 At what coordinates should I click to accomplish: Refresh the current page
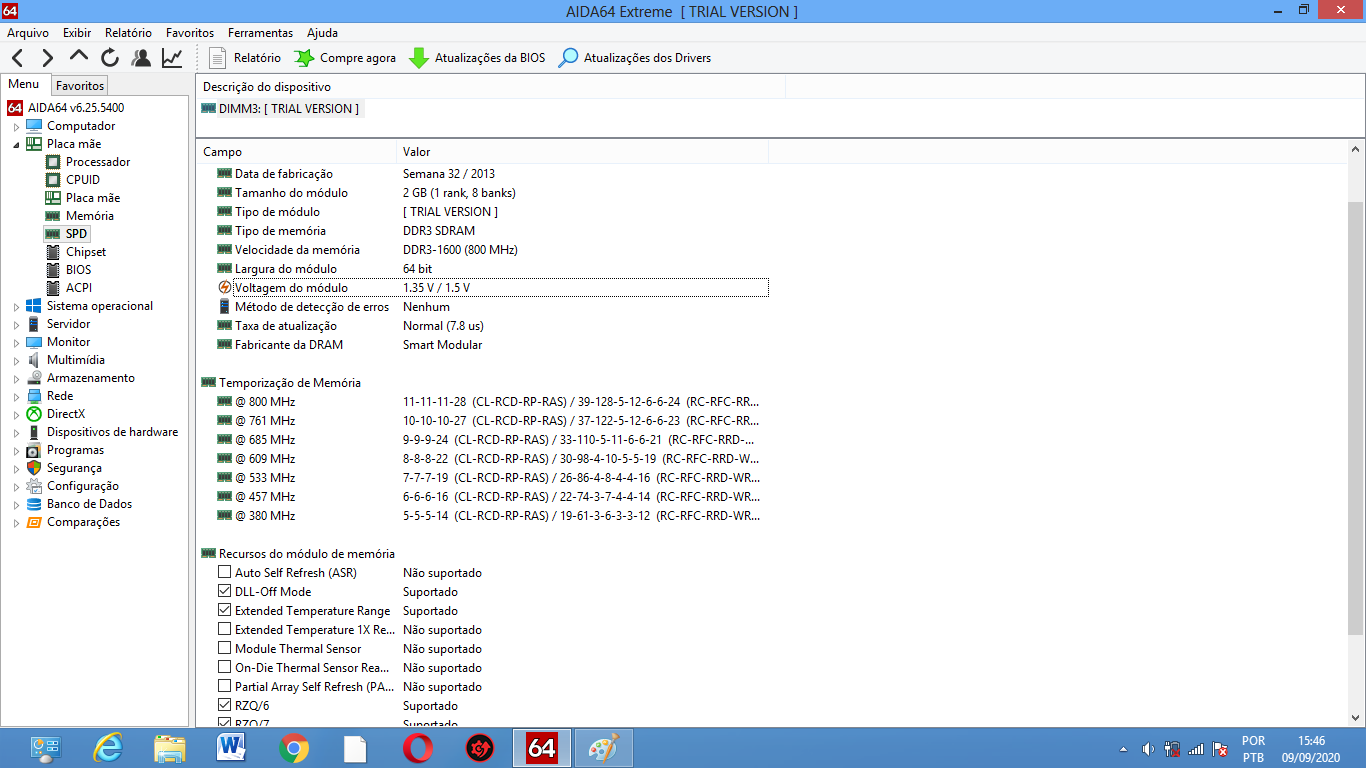pos(110,58)
